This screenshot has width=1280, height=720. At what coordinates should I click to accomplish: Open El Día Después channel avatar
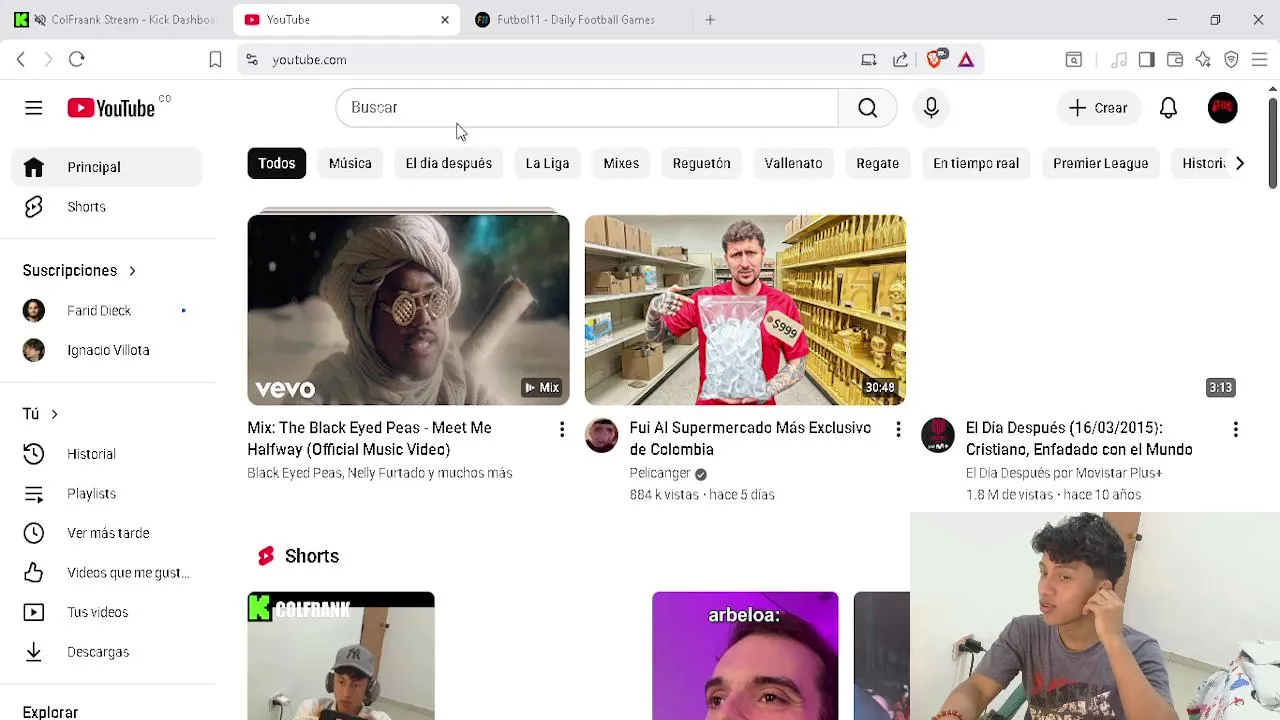coord(938,436)
